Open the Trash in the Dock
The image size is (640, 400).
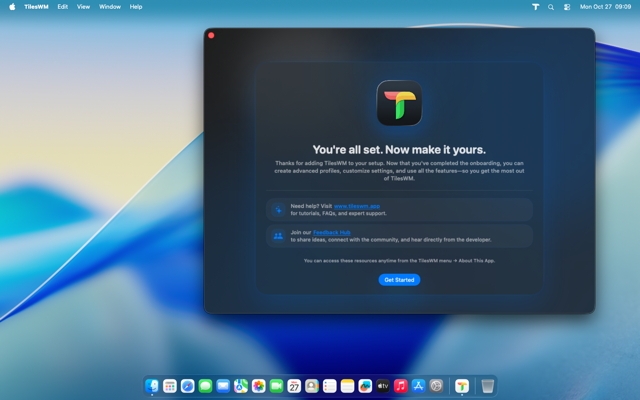tap(487, 386)
